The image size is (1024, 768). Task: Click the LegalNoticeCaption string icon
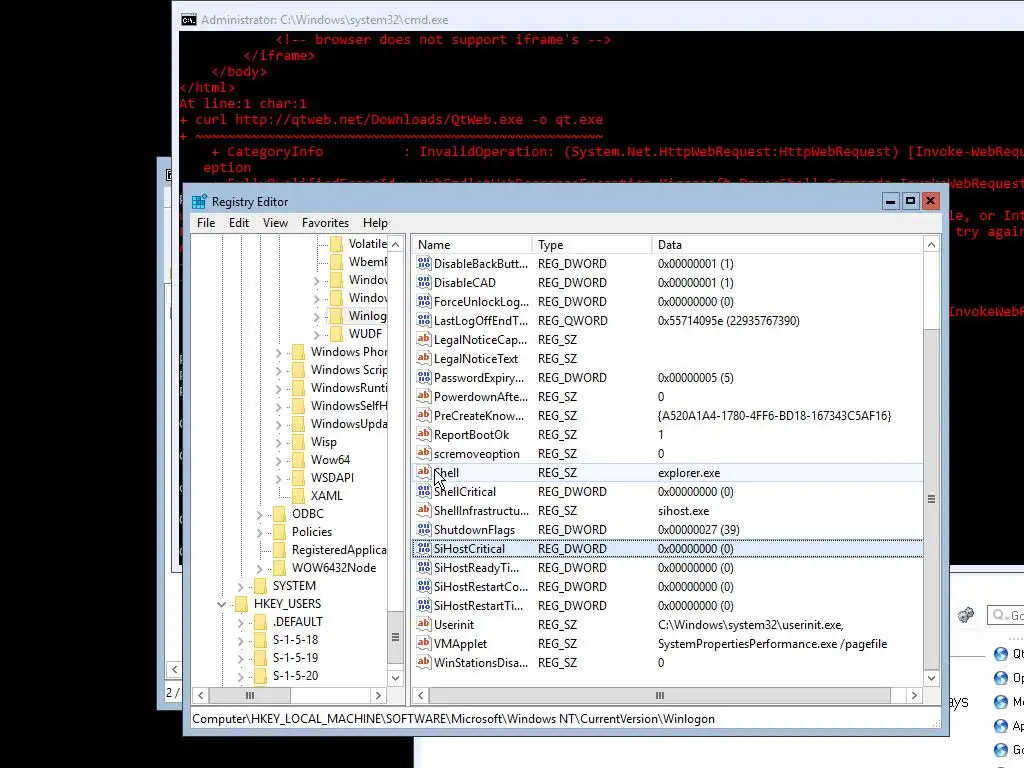pyautogui.click(x=424, y=339)
